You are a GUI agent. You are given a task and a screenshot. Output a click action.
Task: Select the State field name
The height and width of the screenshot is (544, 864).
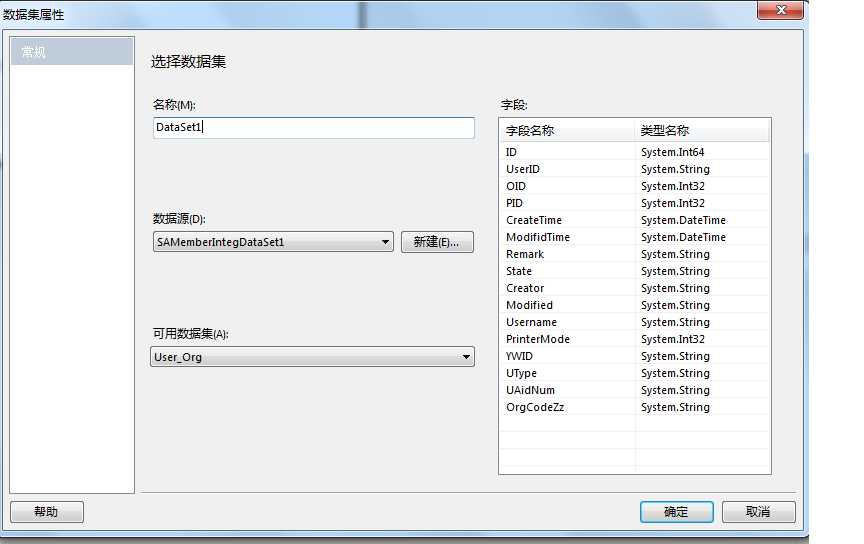(x=519, y=271)
